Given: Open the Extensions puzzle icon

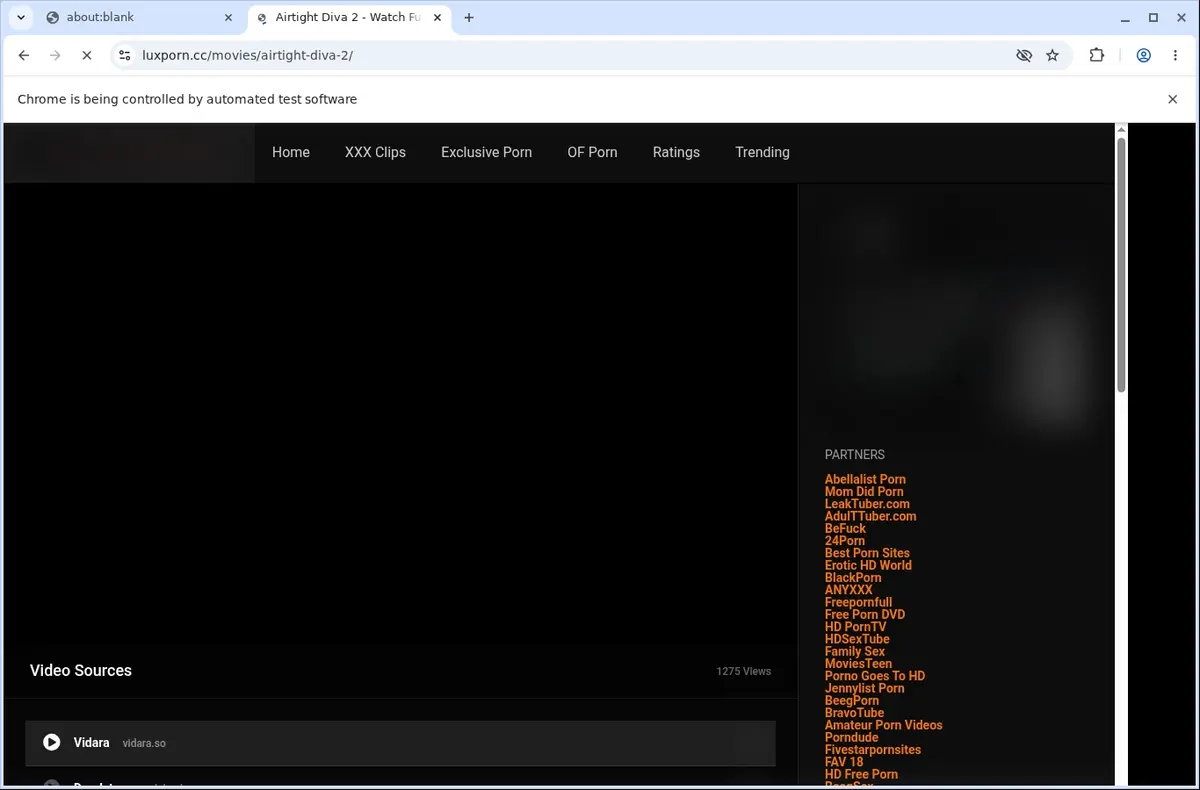Looking at the screenshot, I should tap(1097, 55).
